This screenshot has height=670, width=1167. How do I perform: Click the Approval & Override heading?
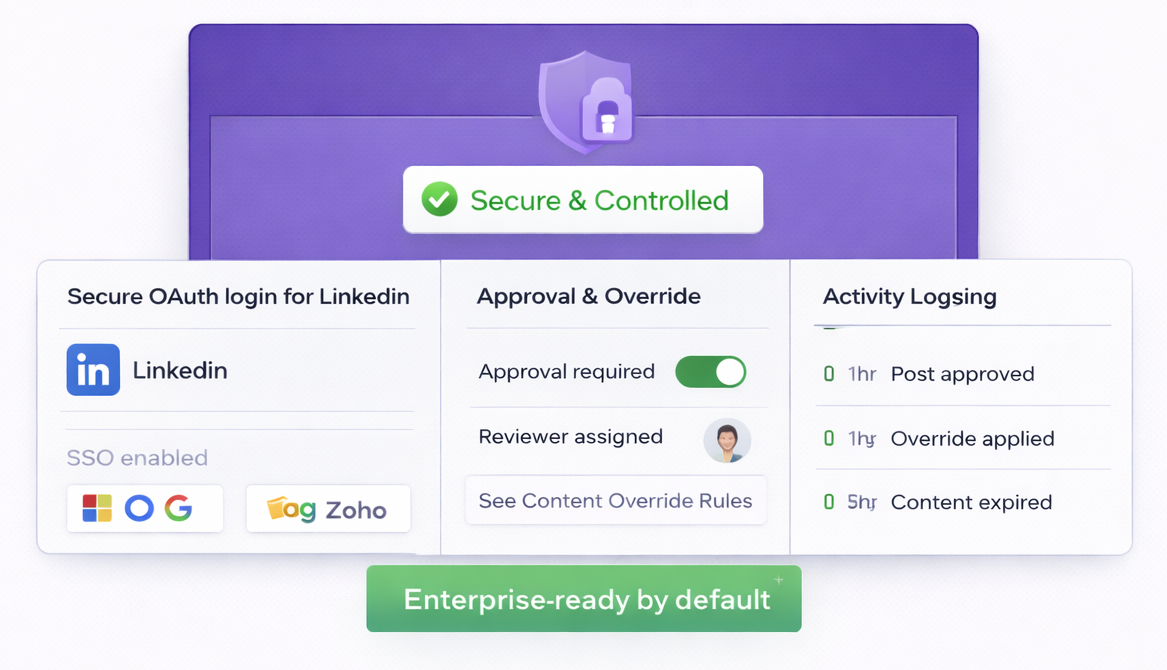click(x=588, y=296)
